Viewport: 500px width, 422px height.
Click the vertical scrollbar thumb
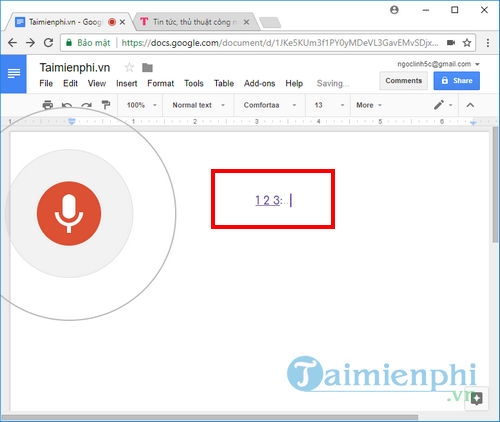(x=495, y=184)
